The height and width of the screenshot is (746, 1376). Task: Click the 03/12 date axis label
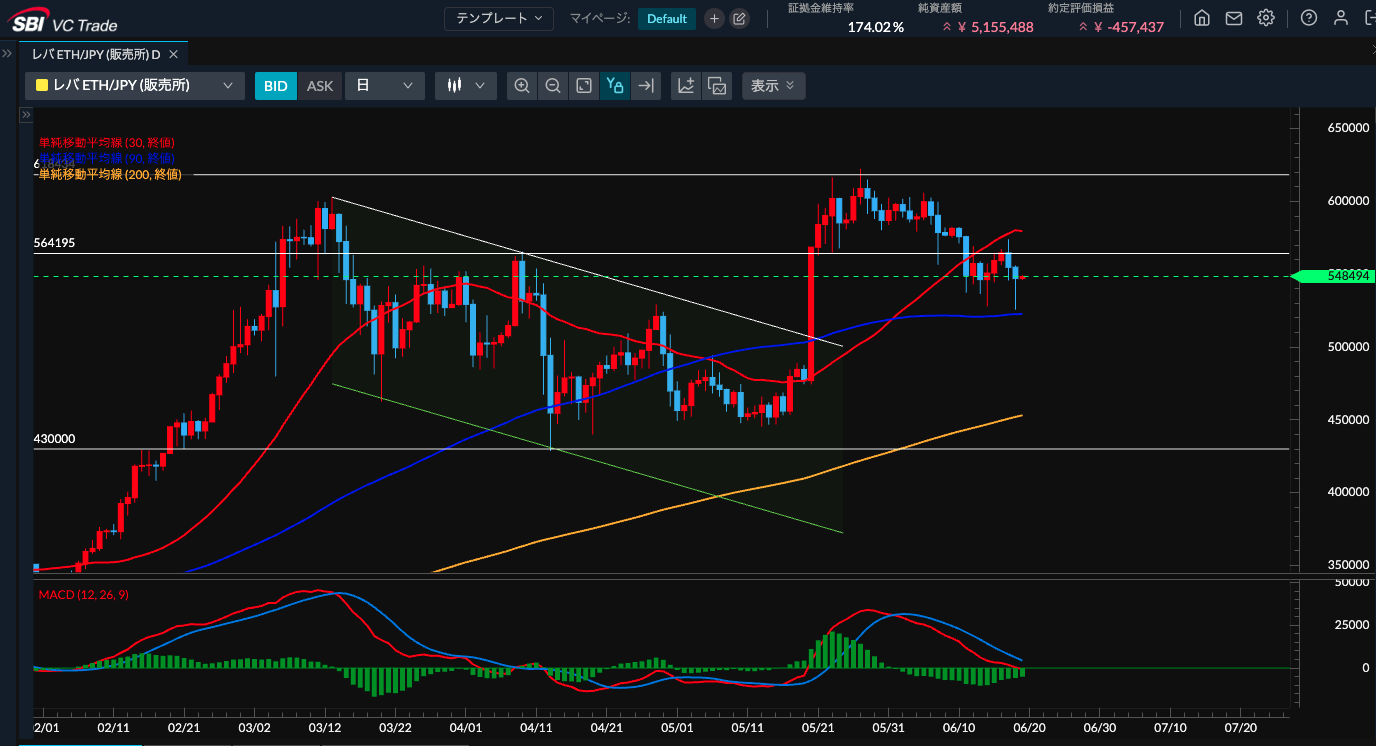tap(325, 728)
